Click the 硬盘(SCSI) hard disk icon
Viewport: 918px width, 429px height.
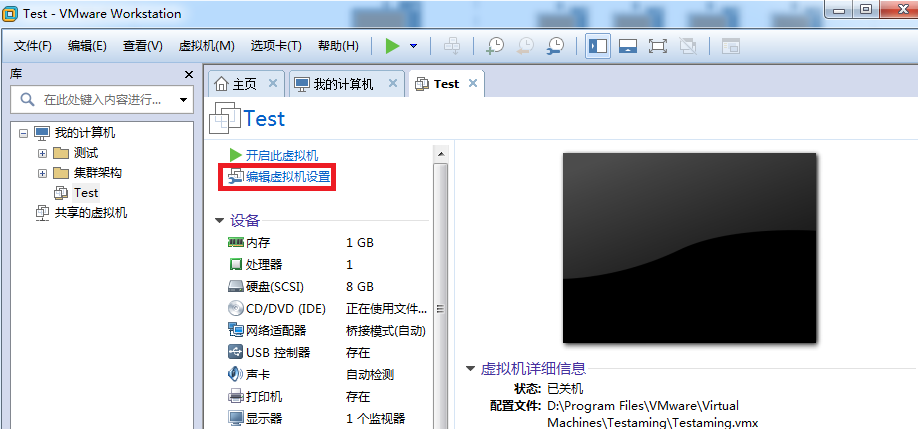235,286
